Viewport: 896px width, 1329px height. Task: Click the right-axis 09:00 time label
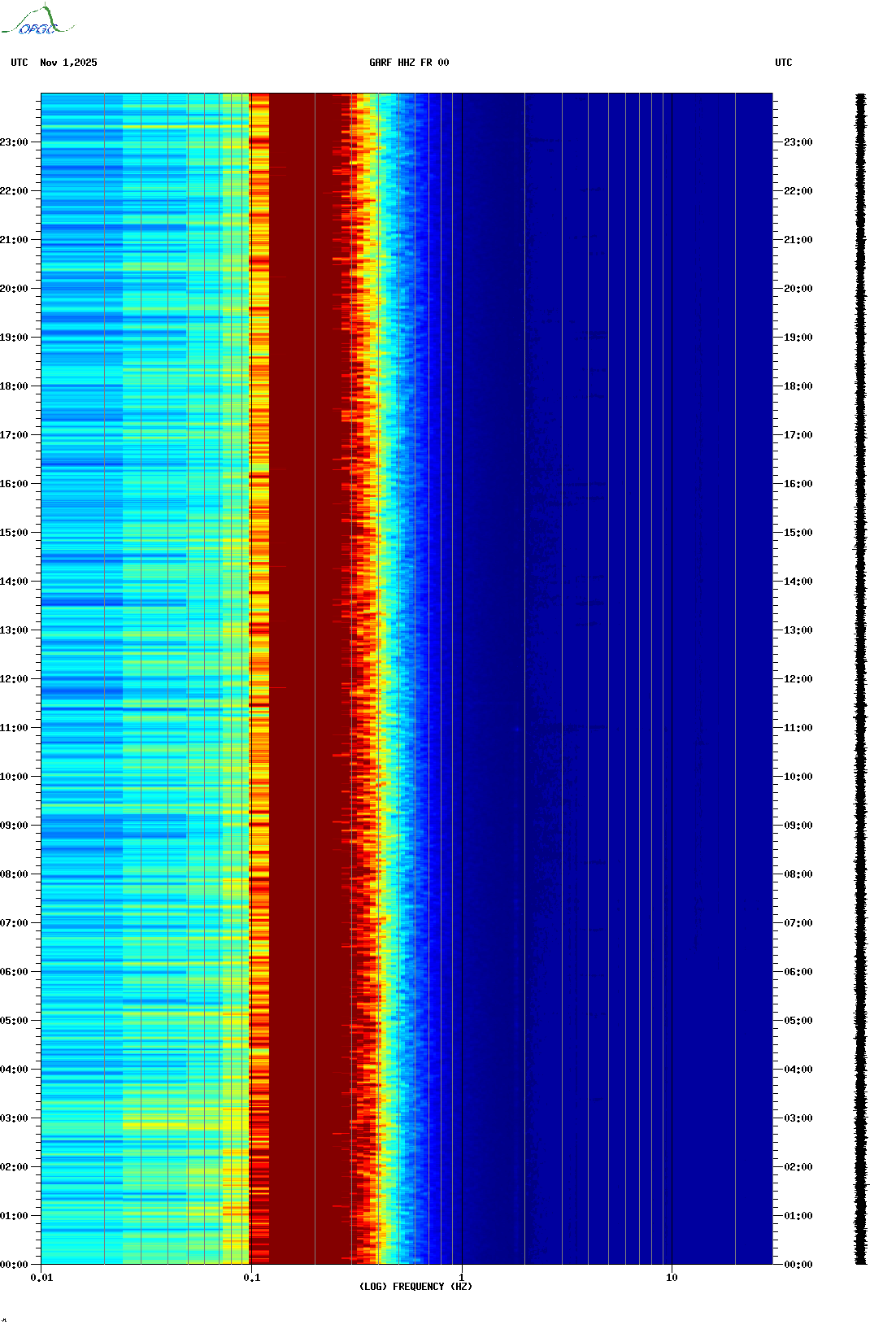click(x=798, y=826)
